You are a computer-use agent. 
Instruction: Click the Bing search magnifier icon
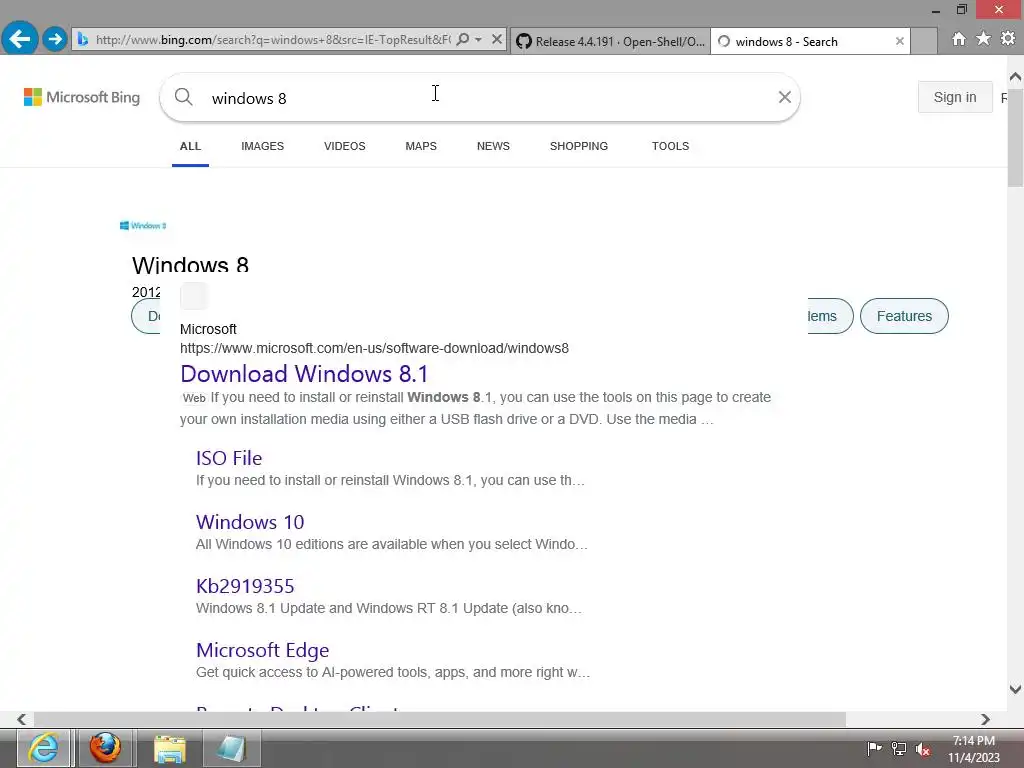(184, 97)
